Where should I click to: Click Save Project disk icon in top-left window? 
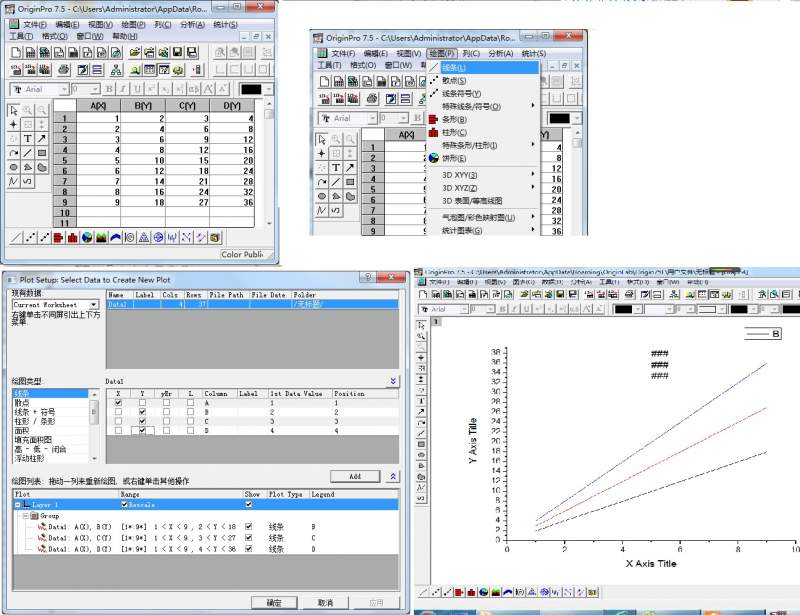178,53
